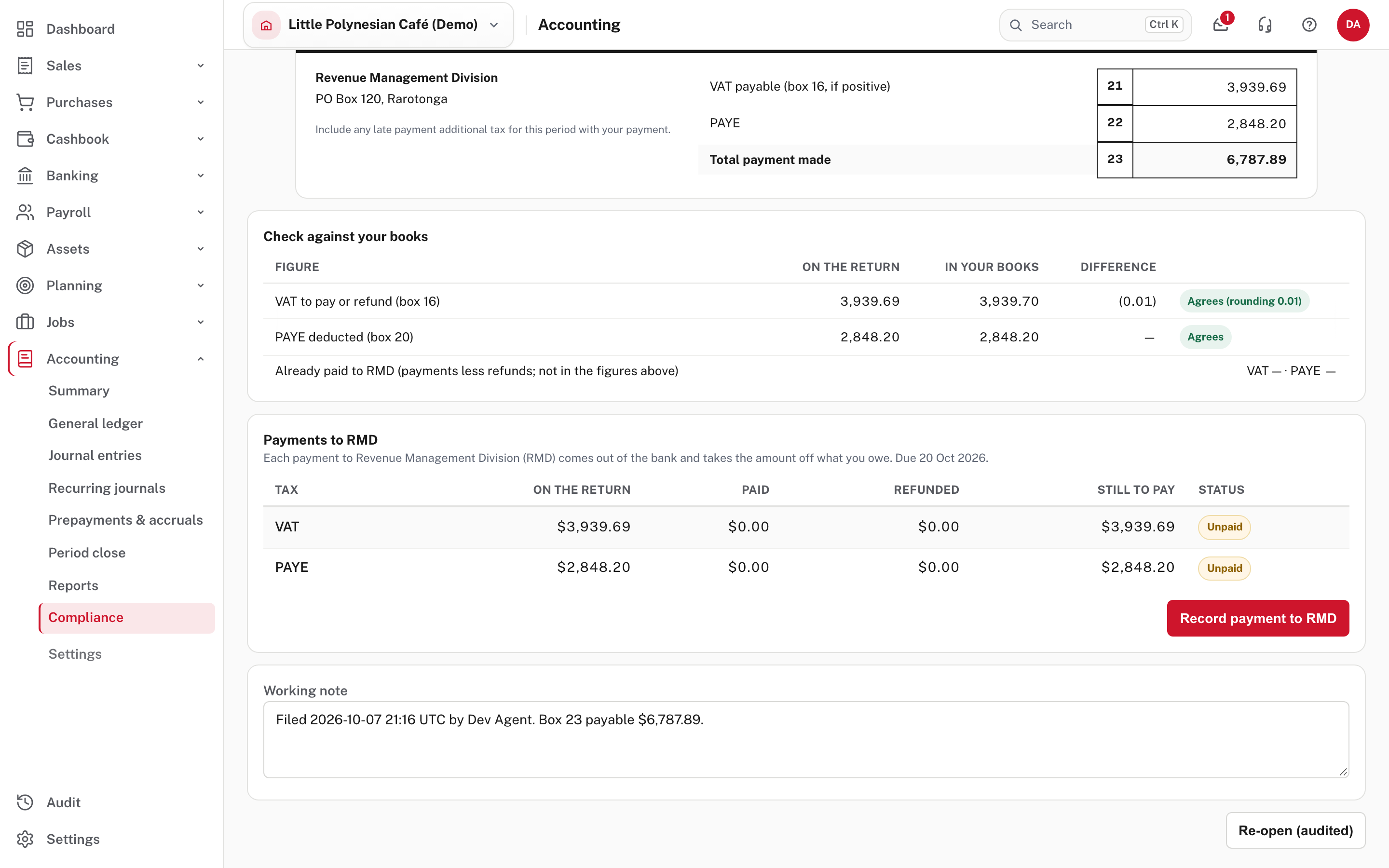The height and width of the screenshot is (868, 1389).
Task: Click the Agrees (rounding 0.01) badge
Action: [1244, 301]
